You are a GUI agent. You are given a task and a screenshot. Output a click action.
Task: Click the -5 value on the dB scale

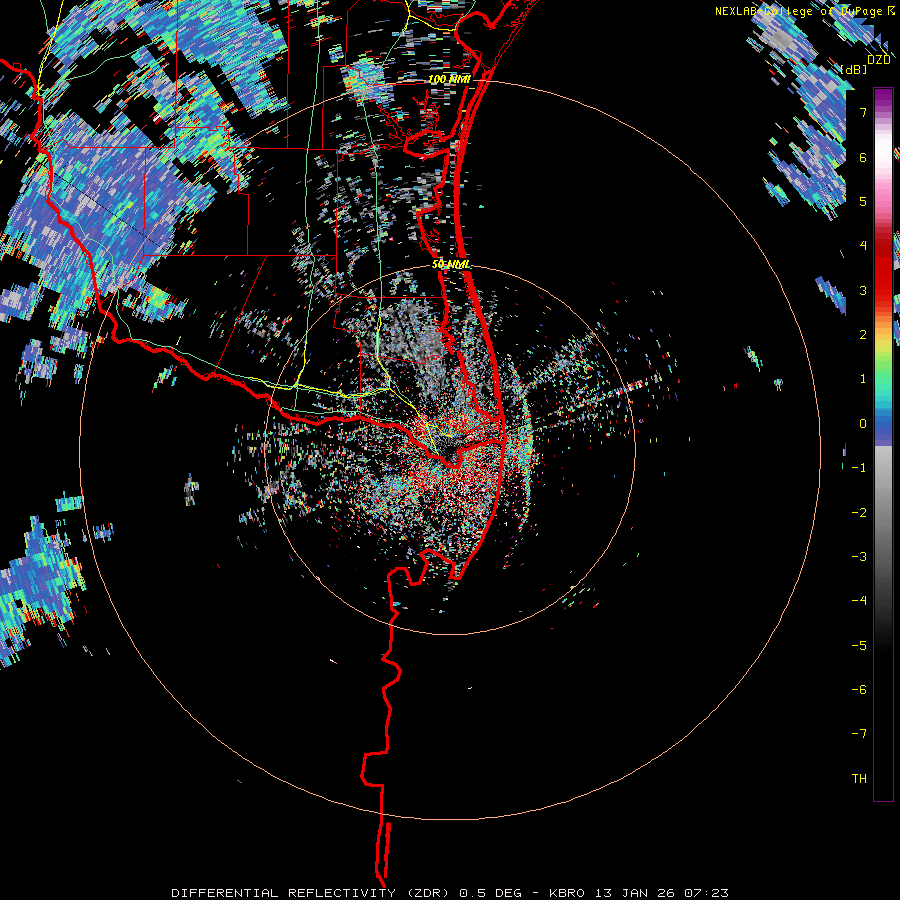859,645
